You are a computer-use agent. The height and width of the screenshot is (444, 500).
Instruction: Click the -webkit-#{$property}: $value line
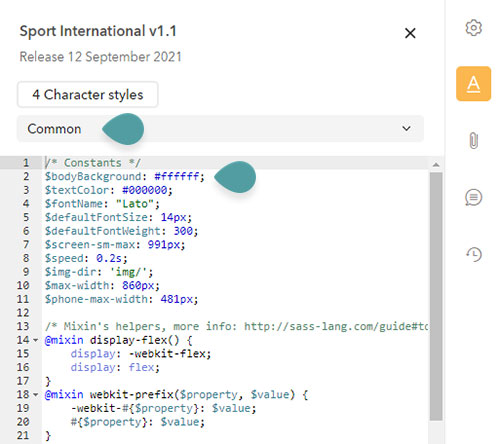click(x=163, y=408)
